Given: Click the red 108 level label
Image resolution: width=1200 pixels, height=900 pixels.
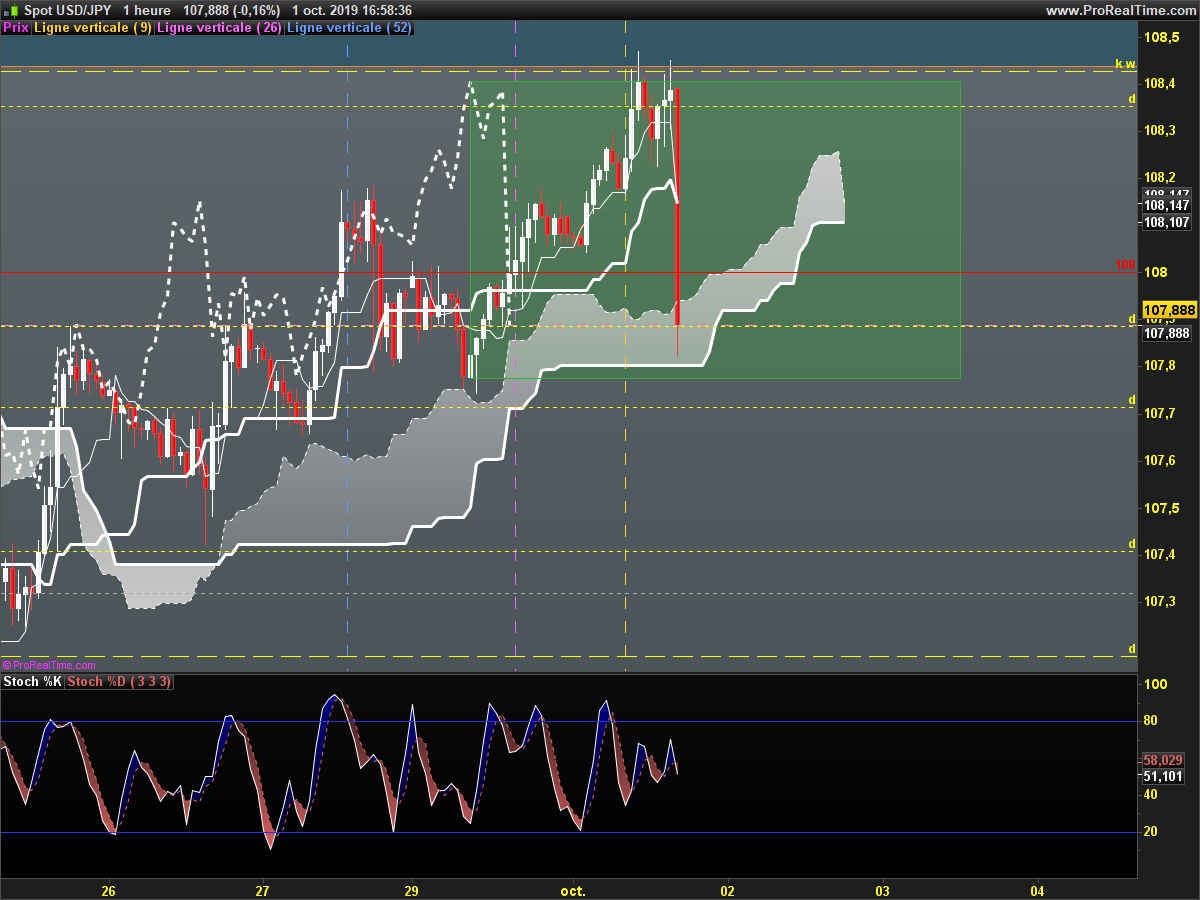Looking at the screenshot, I should (1126, 265).
